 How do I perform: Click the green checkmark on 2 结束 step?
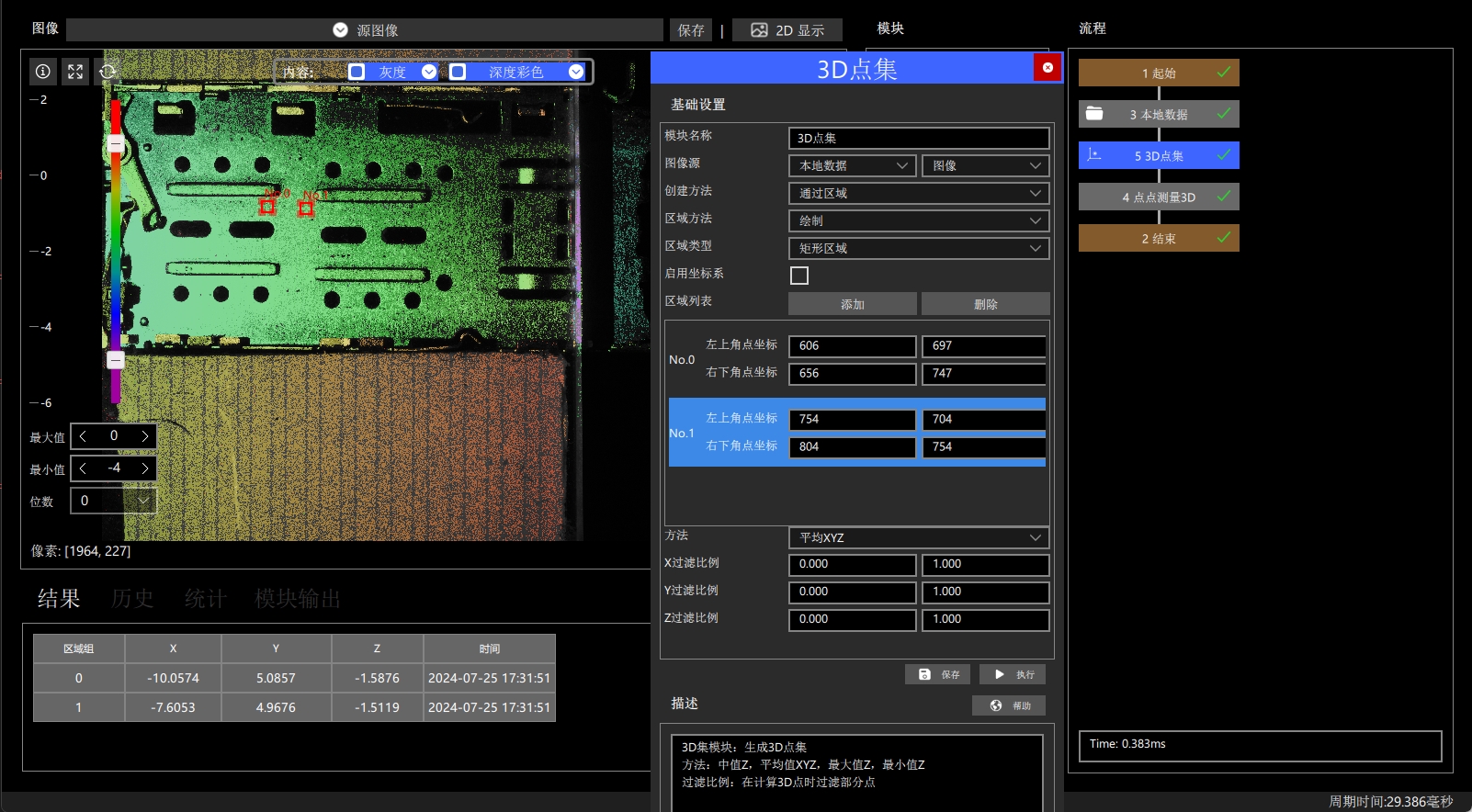point(1224,237)
